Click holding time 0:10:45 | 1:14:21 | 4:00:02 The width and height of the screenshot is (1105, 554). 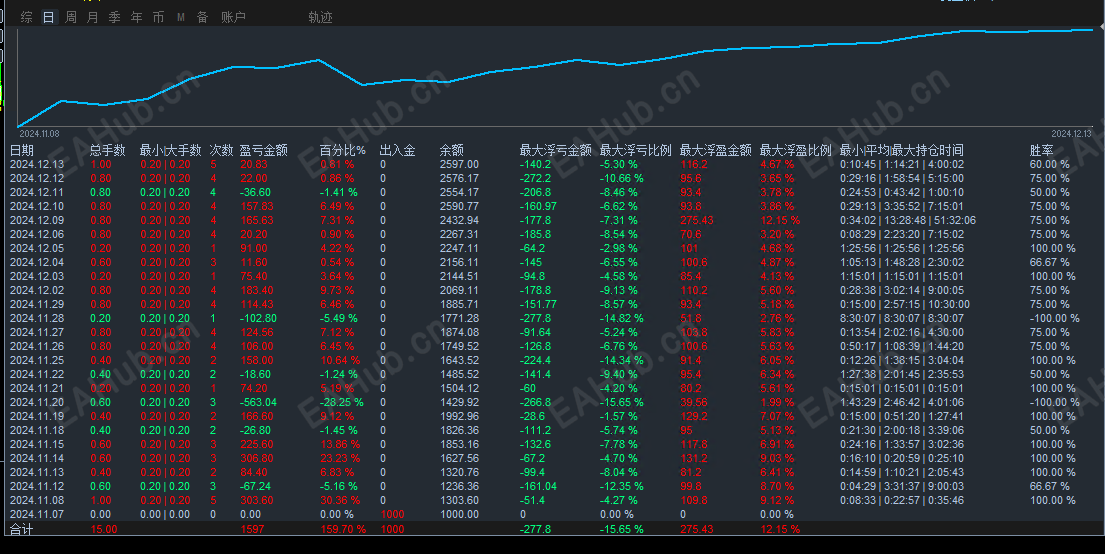901,164
